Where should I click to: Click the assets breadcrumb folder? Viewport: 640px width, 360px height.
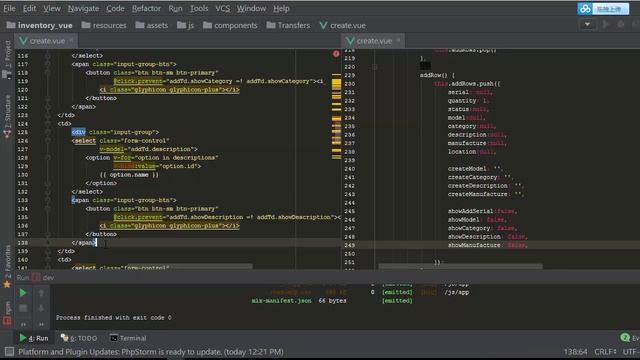pyautogui.click(x=152, y=25)
